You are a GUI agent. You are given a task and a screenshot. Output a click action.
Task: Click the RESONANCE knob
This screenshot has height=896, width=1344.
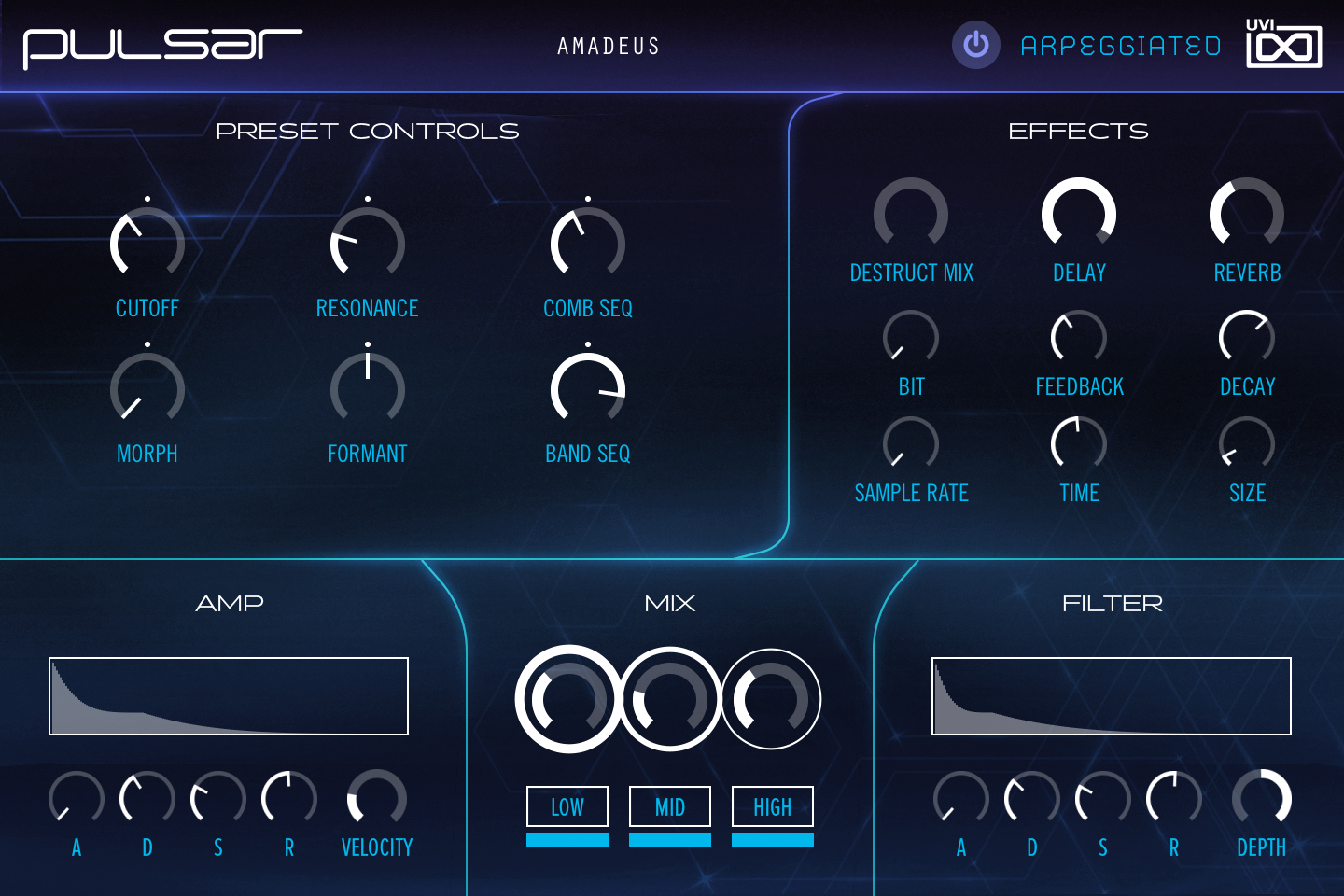tap(368, 243)
